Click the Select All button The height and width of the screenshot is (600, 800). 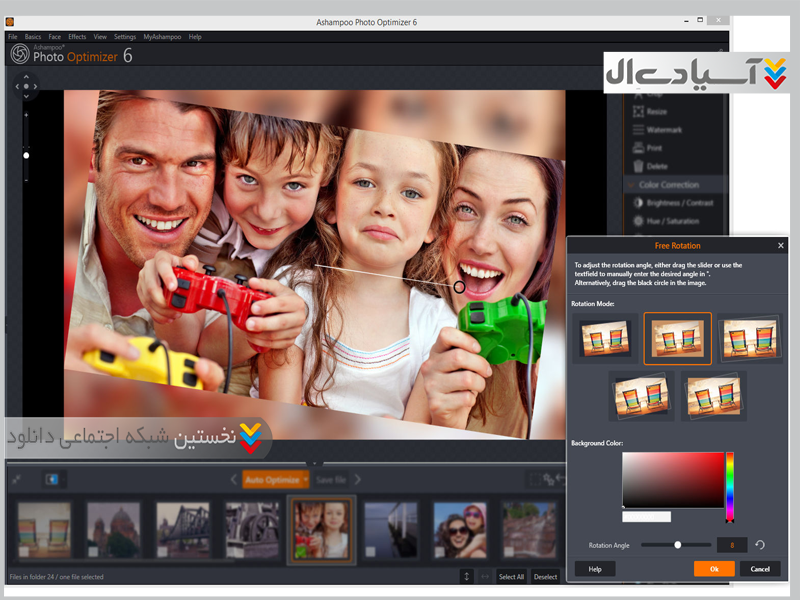[x=511, y=577]
